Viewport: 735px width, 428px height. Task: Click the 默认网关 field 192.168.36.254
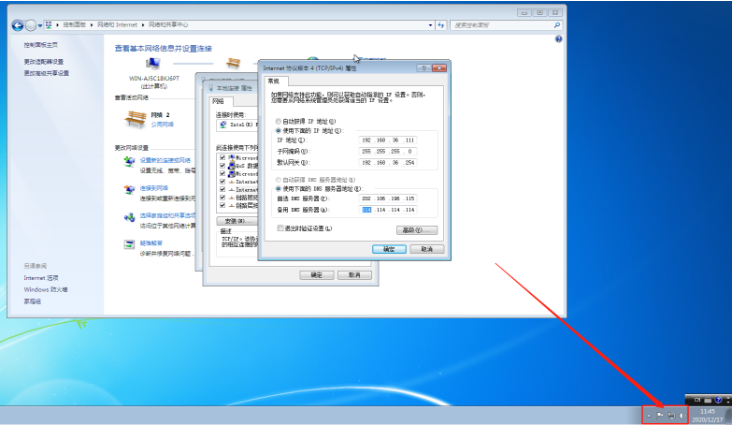point(388,163)
